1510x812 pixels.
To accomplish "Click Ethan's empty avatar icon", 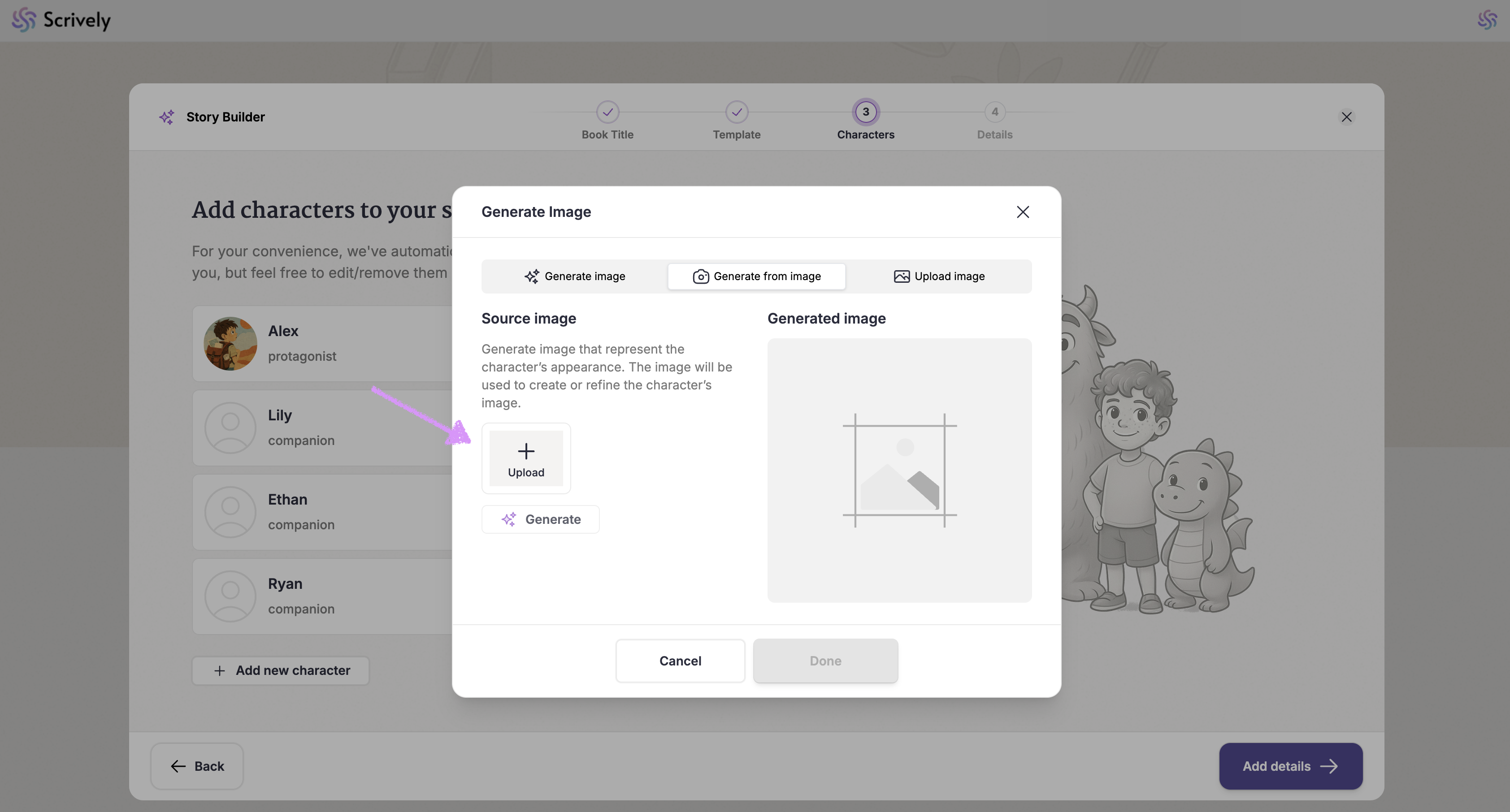I will click(230, 512).
